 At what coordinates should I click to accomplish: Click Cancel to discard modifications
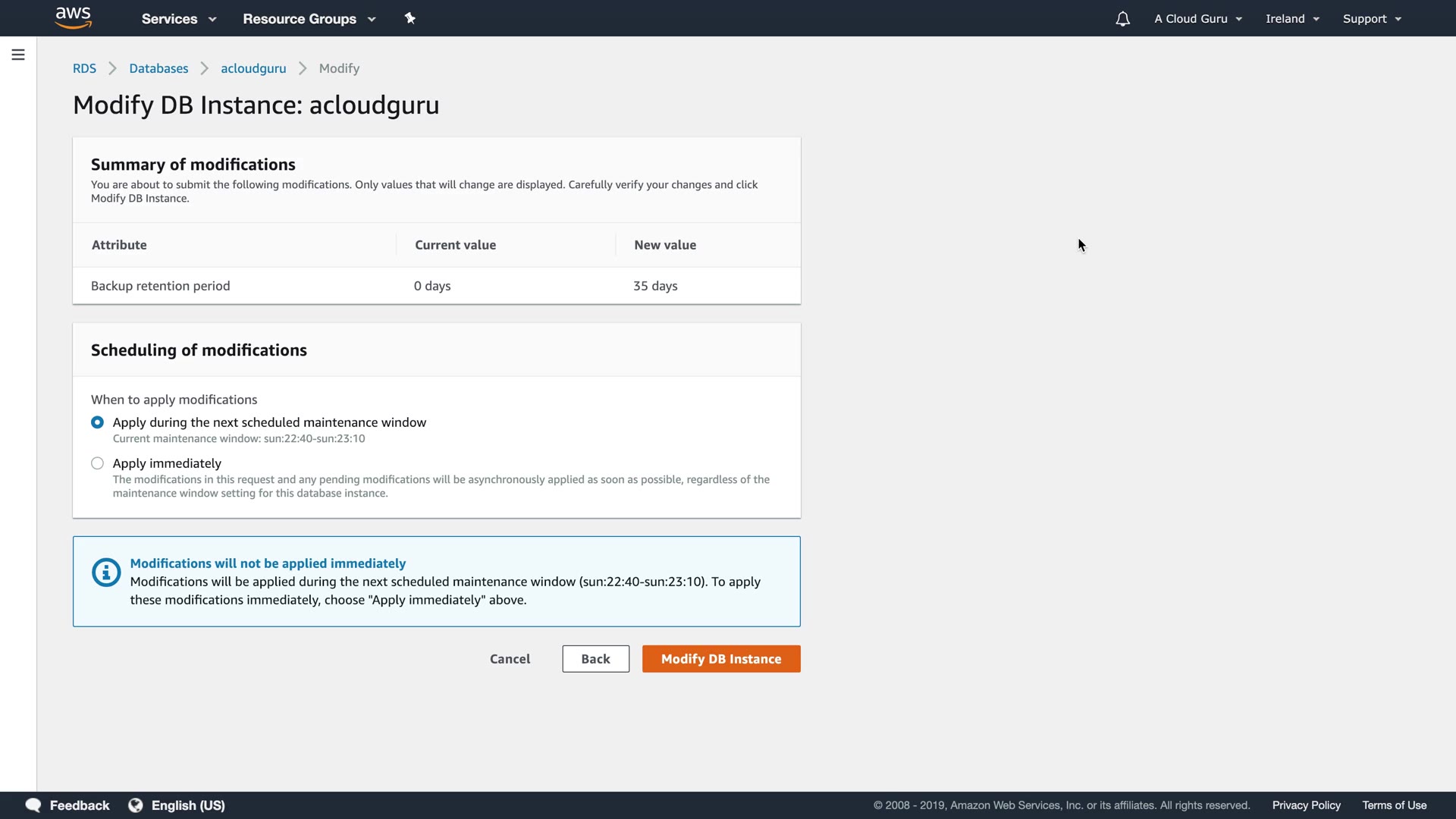[510, 659]
